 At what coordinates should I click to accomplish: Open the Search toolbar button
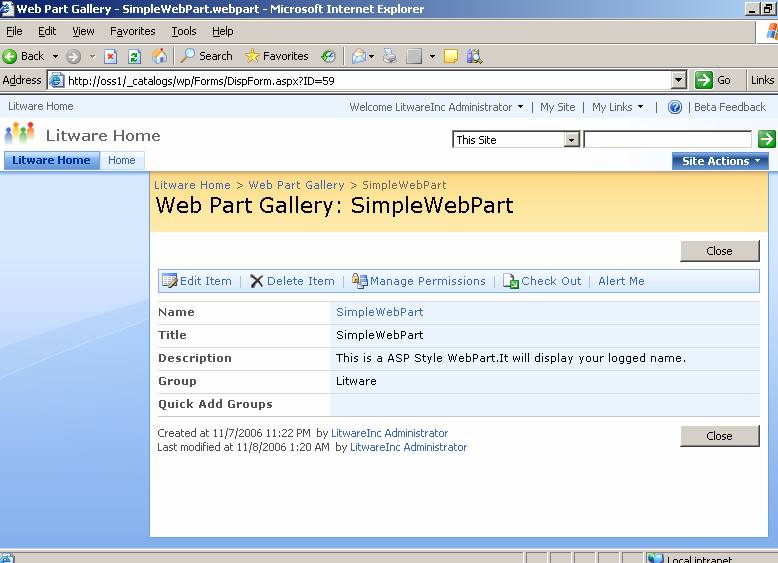pos(206,56)
